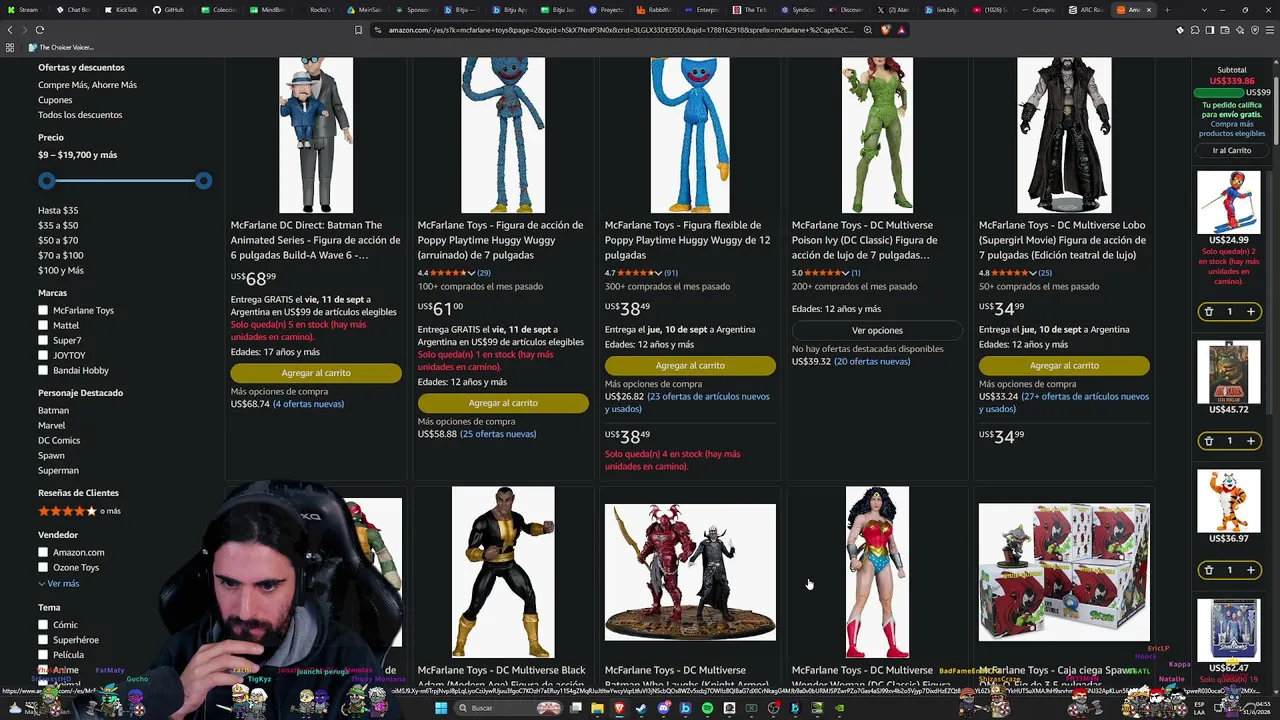Delete the US$24.99 item from cart
Viewport: 1280px width, 720px height.
click(1208, 312)
